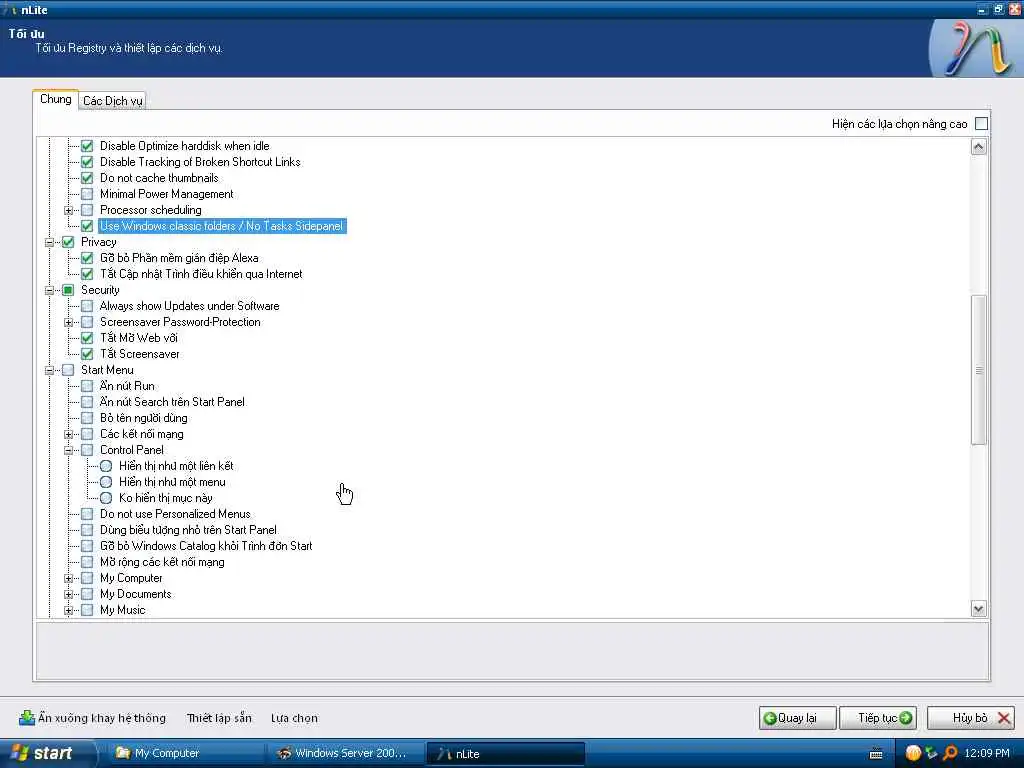Expand the My Computer tree node
Viewport: 1024px width, 768px height.
point(68,578)
